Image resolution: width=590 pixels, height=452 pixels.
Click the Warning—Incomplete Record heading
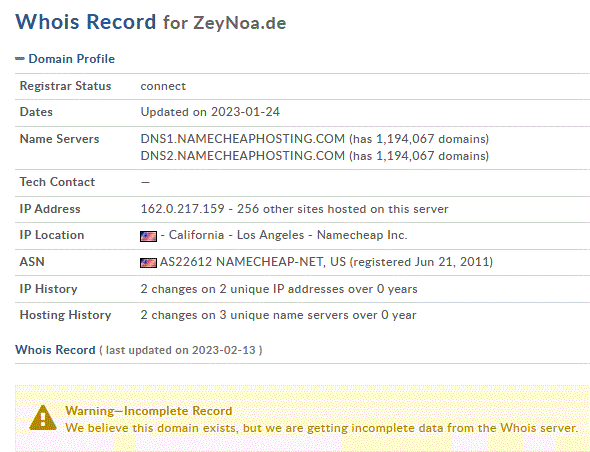[149, 411]
